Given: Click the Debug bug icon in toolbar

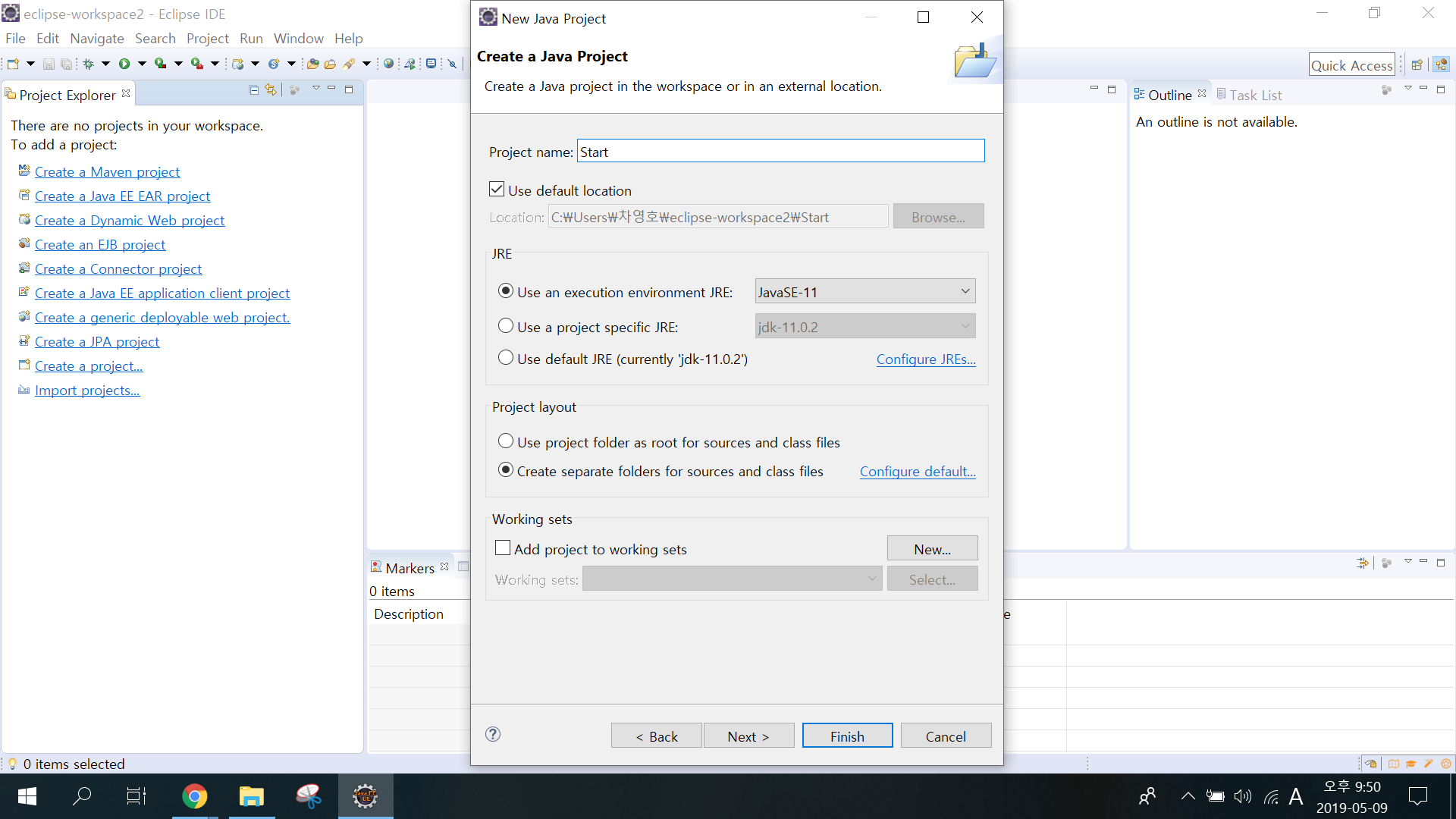Looking at the screenshot, I should pyautogui.click(x=89, y=64).
